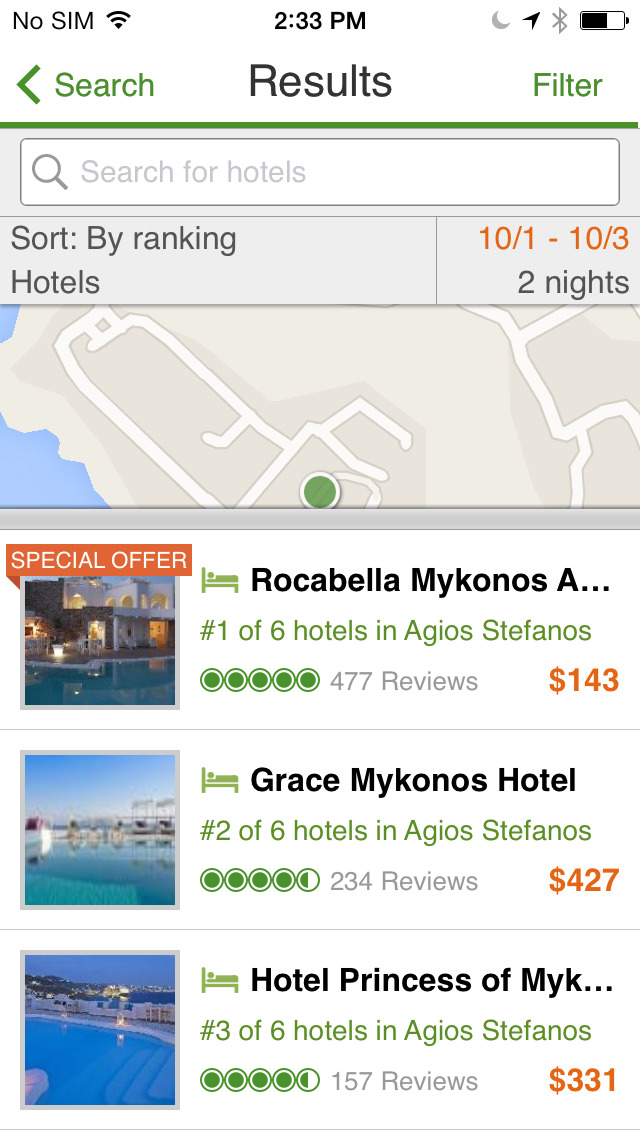
Task: Tap Grace Mykonos rating circles
Action: 260,881
